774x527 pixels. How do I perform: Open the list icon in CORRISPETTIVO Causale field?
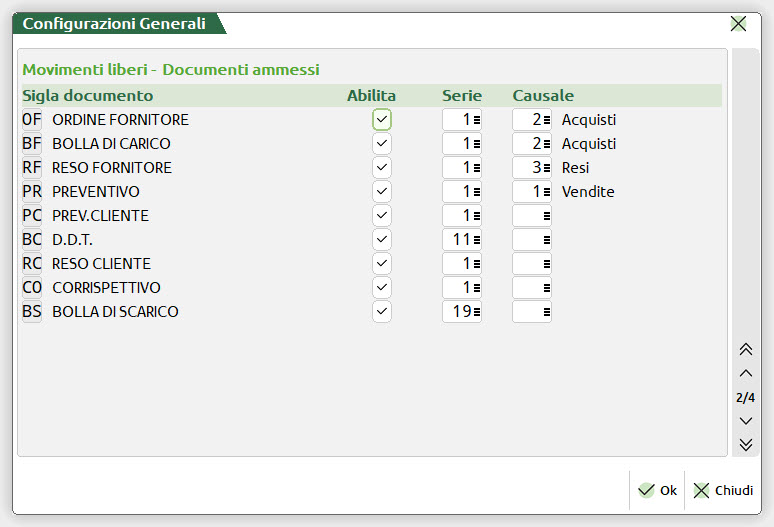pyautogui.click(x=546, y=288)
